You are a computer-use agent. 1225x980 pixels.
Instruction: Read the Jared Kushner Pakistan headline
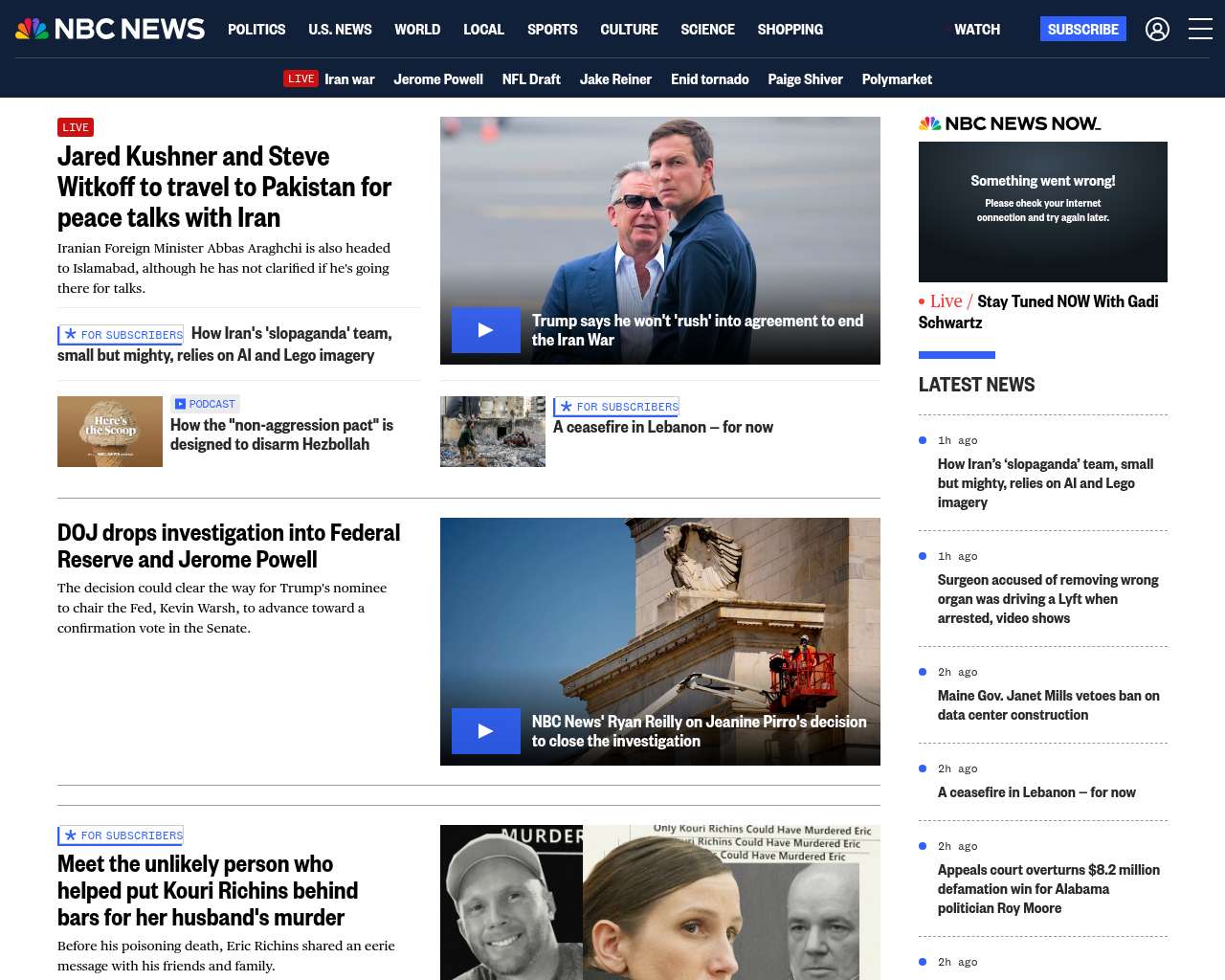(x=224, y=187)
